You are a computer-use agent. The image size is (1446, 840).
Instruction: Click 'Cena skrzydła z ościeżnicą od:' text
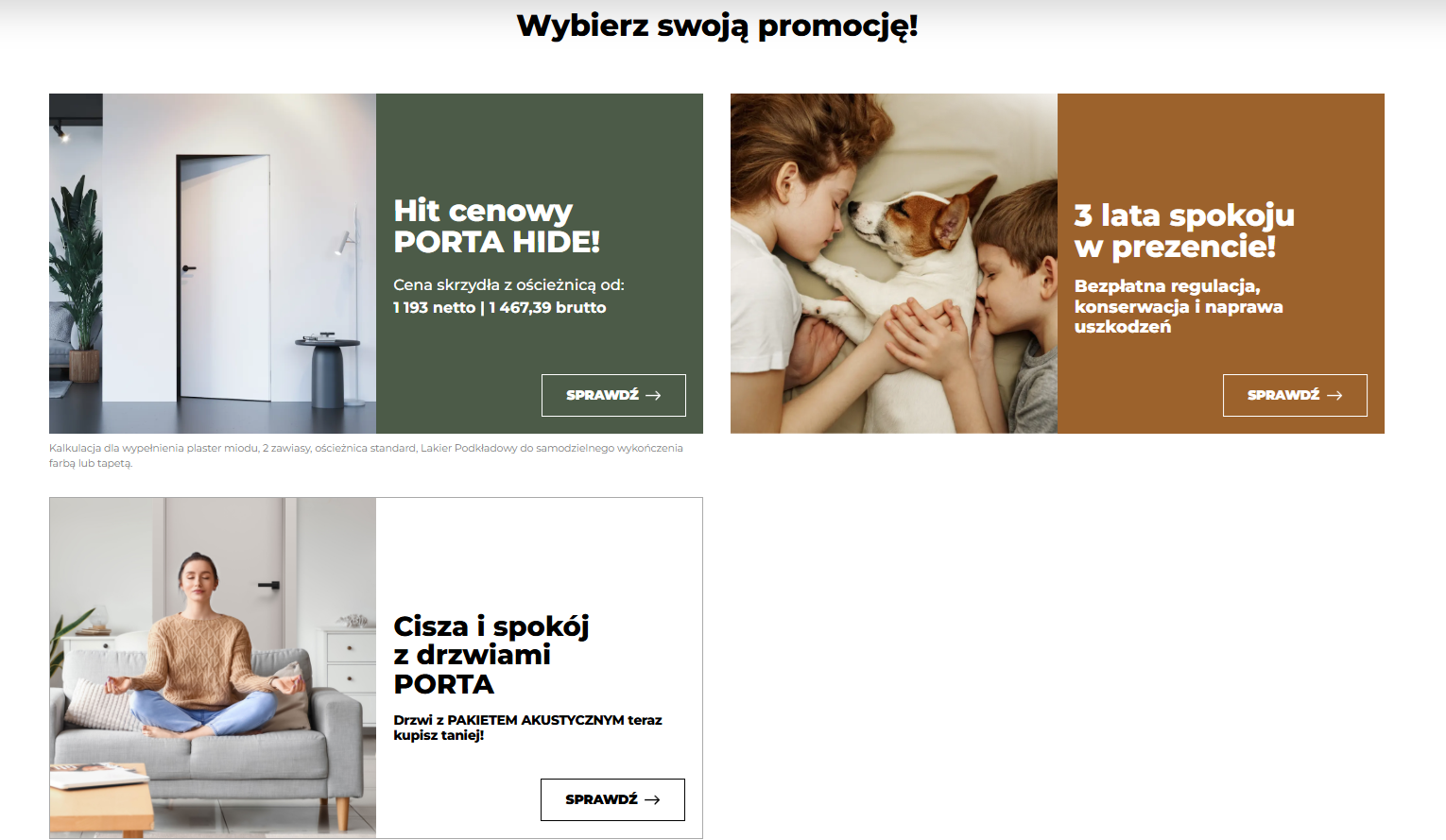pyautogui.click(x=508, y=284)
